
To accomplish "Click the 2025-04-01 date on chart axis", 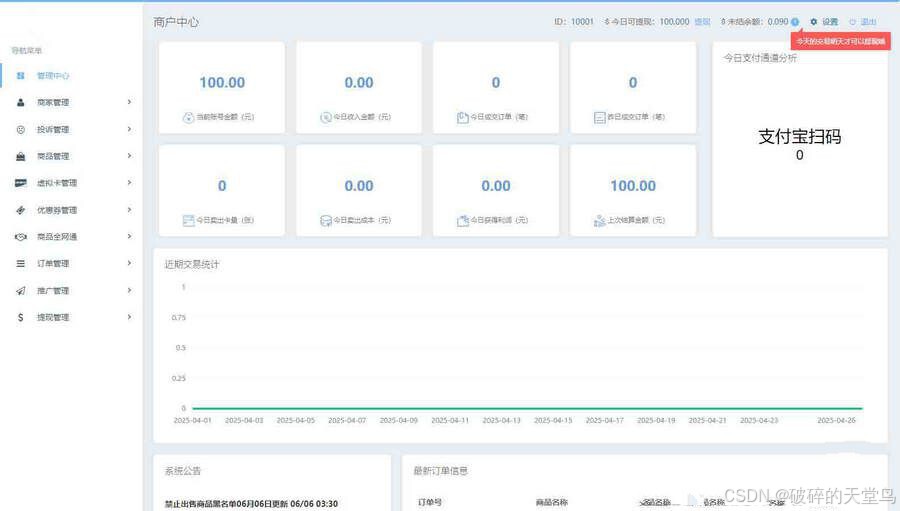I will click(x=192, y=420).
